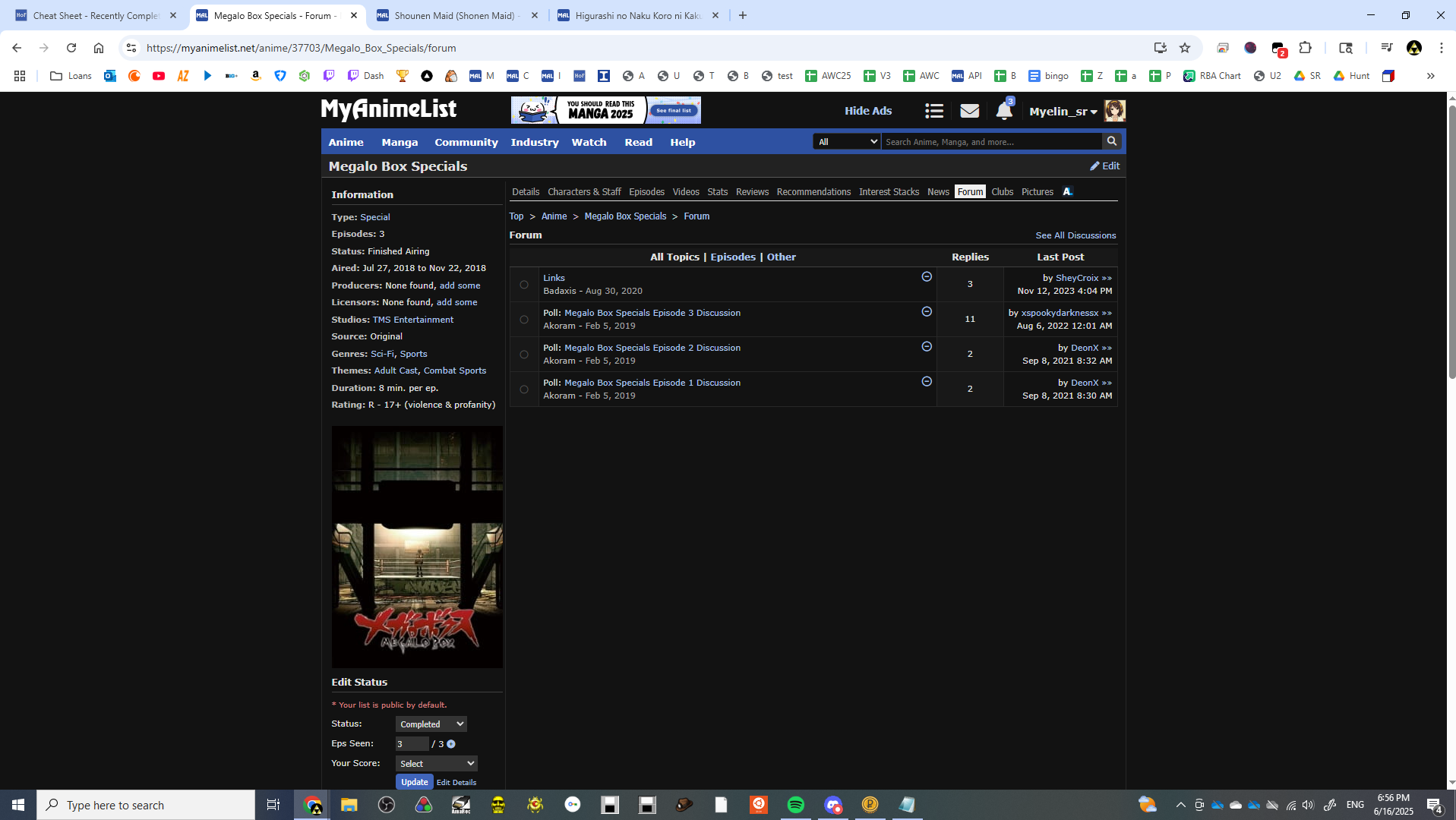The image size is (1456, 820).
Task: Open TMS Entertainment studio link
Action: [413, 320]
